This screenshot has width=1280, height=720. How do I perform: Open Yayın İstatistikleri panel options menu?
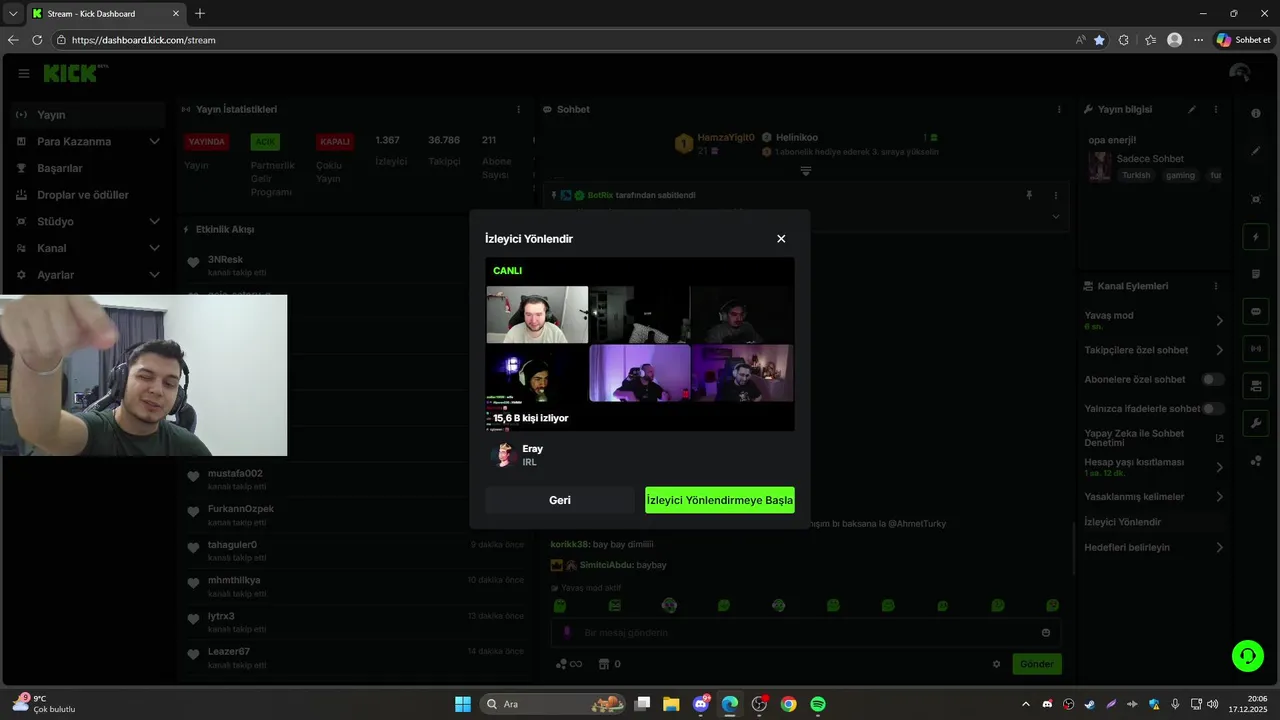tap(518, 109)
